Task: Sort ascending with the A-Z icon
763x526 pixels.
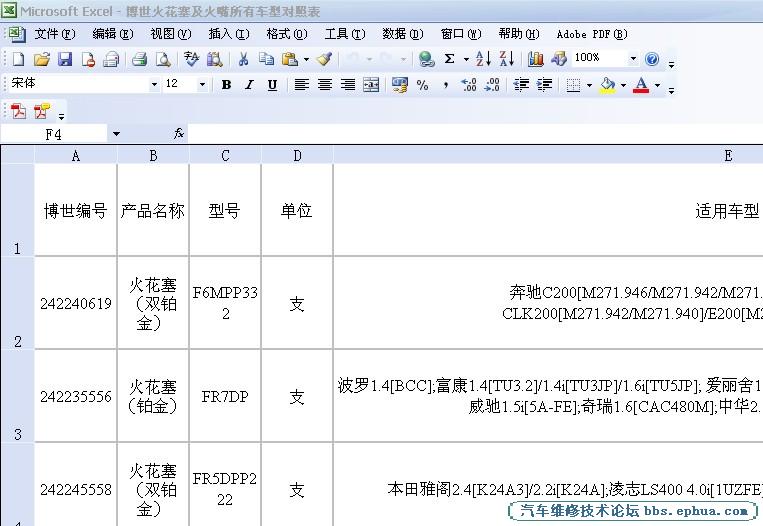Action: pyautogui.click(x=483, y=59)
